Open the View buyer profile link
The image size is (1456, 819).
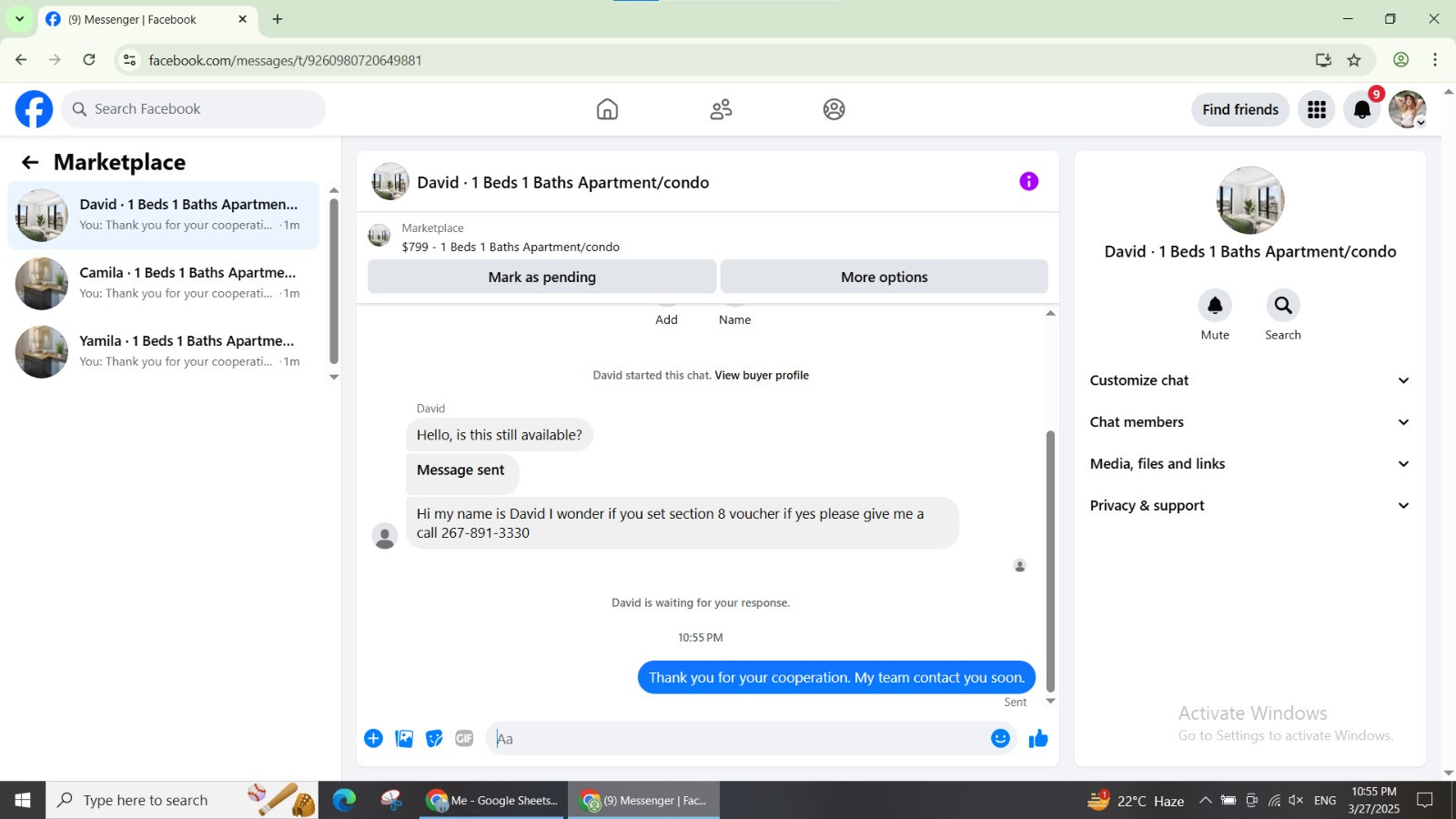(x=762, y=375)
